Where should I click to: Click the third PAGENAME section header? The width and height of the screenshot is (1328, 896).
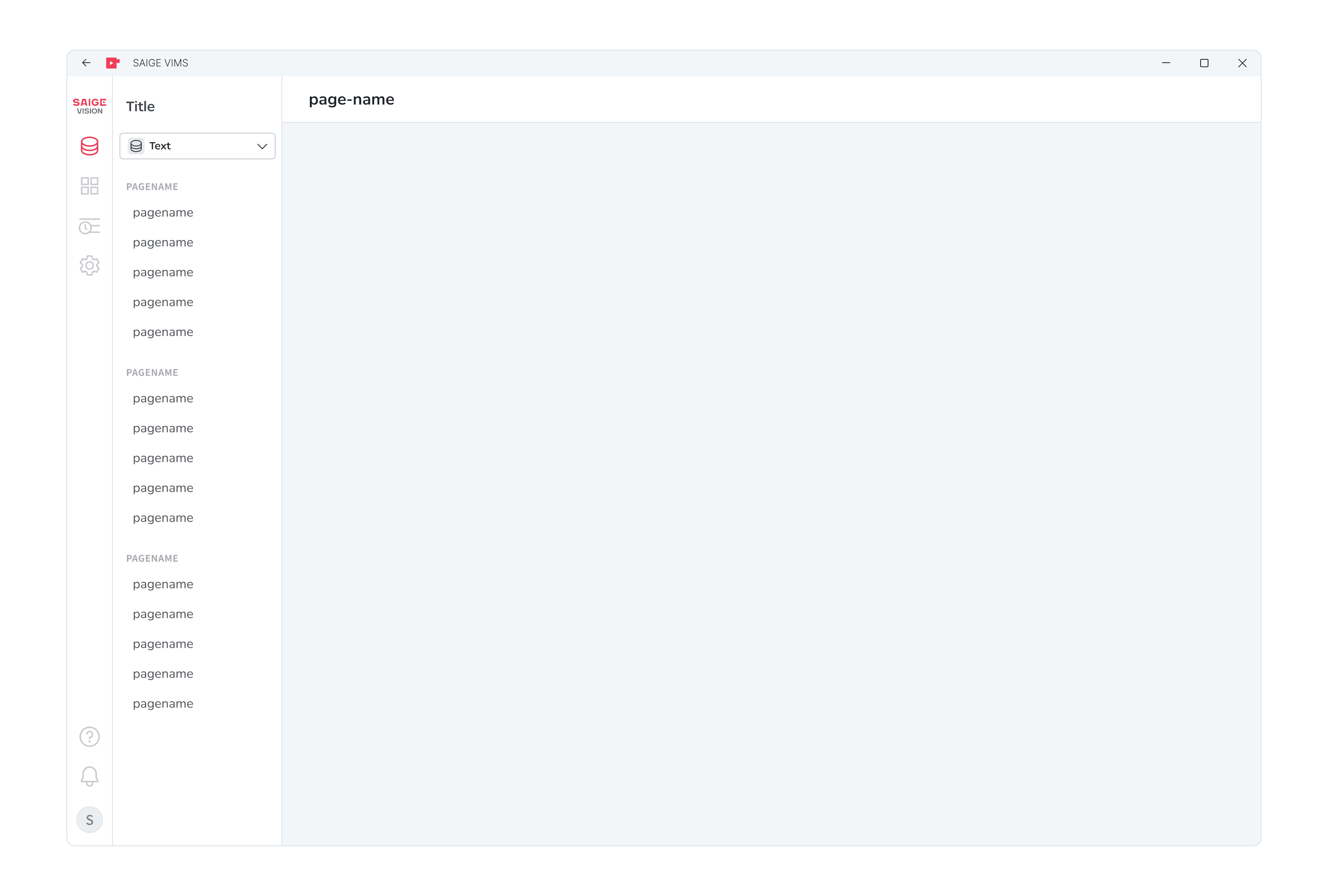click(x=152, y=559)
